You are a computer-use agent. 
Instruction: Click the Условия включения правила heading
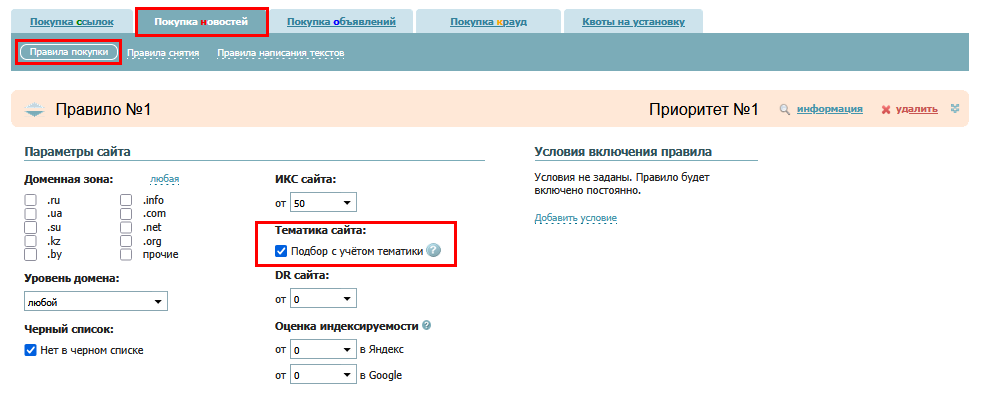pos(623,151)
